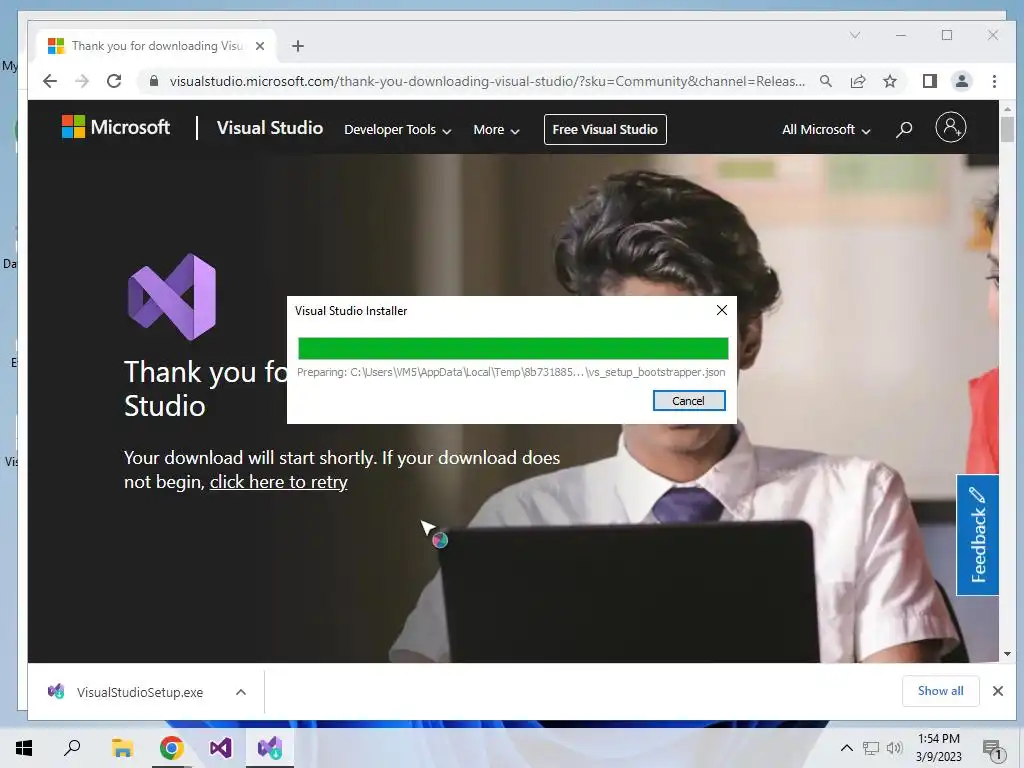The width and height of the screenshot is (1024, 768).
Task: Click the VisualStudioSetup.exe download item
Action: (x=140, y=692)
